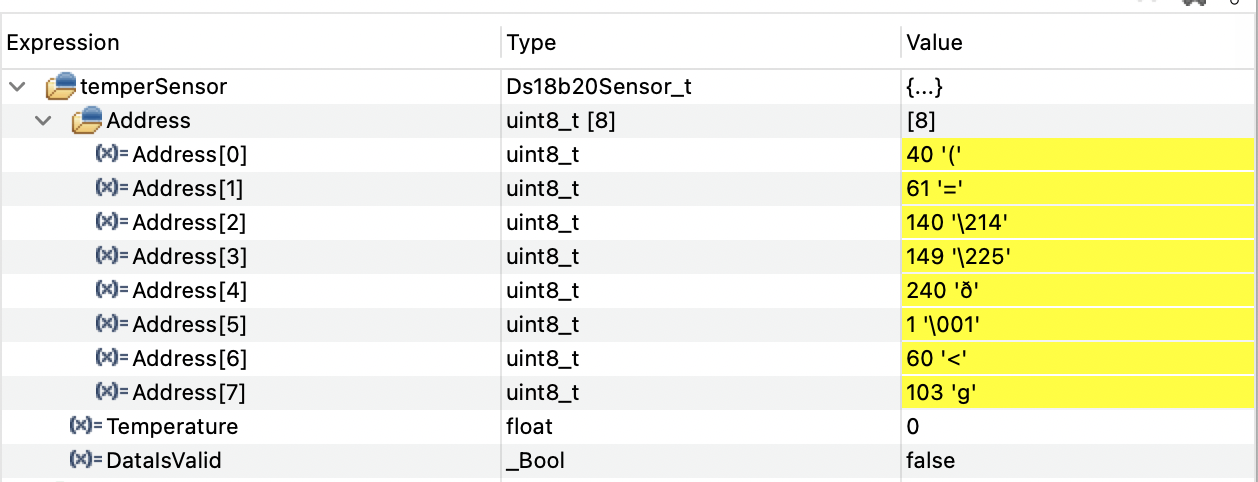Viewport: 1258px width, 482px height.
Task: Click the Address array folder icon
Action: click(x=88, y=120)
